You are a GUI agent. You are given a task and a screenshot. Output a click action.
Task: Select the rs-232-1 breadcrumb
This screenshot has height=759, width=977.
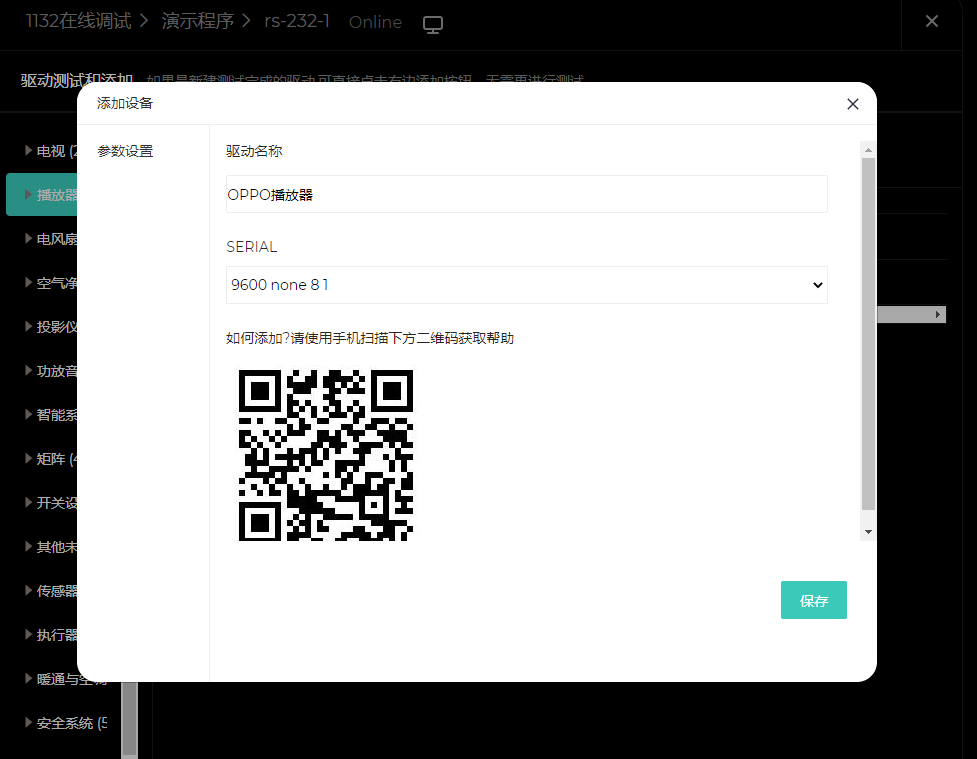click(x=297, y=21)
